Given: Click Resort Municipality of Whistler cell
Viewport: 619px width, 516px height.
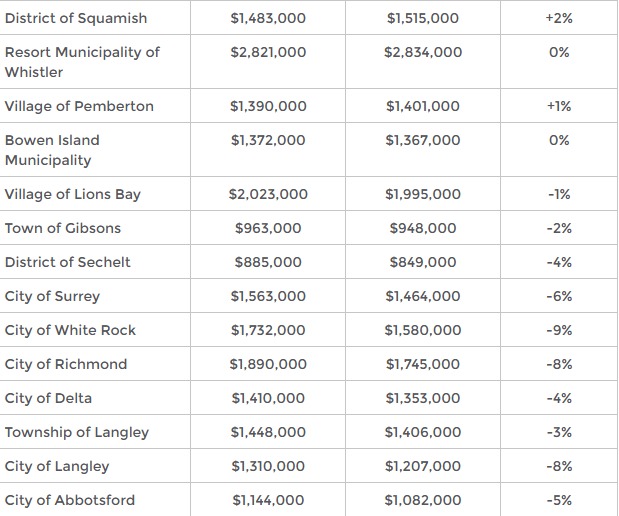Looking at the screenshot, I should [82, 62].
